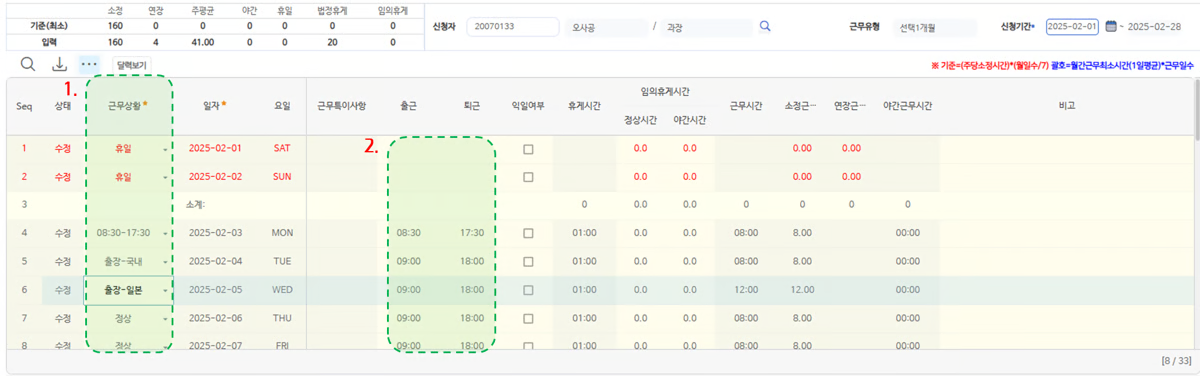The image size is (1200, 376).
Task: Open the calendar picker for 신청기간
Action: tap(1110, 27)
